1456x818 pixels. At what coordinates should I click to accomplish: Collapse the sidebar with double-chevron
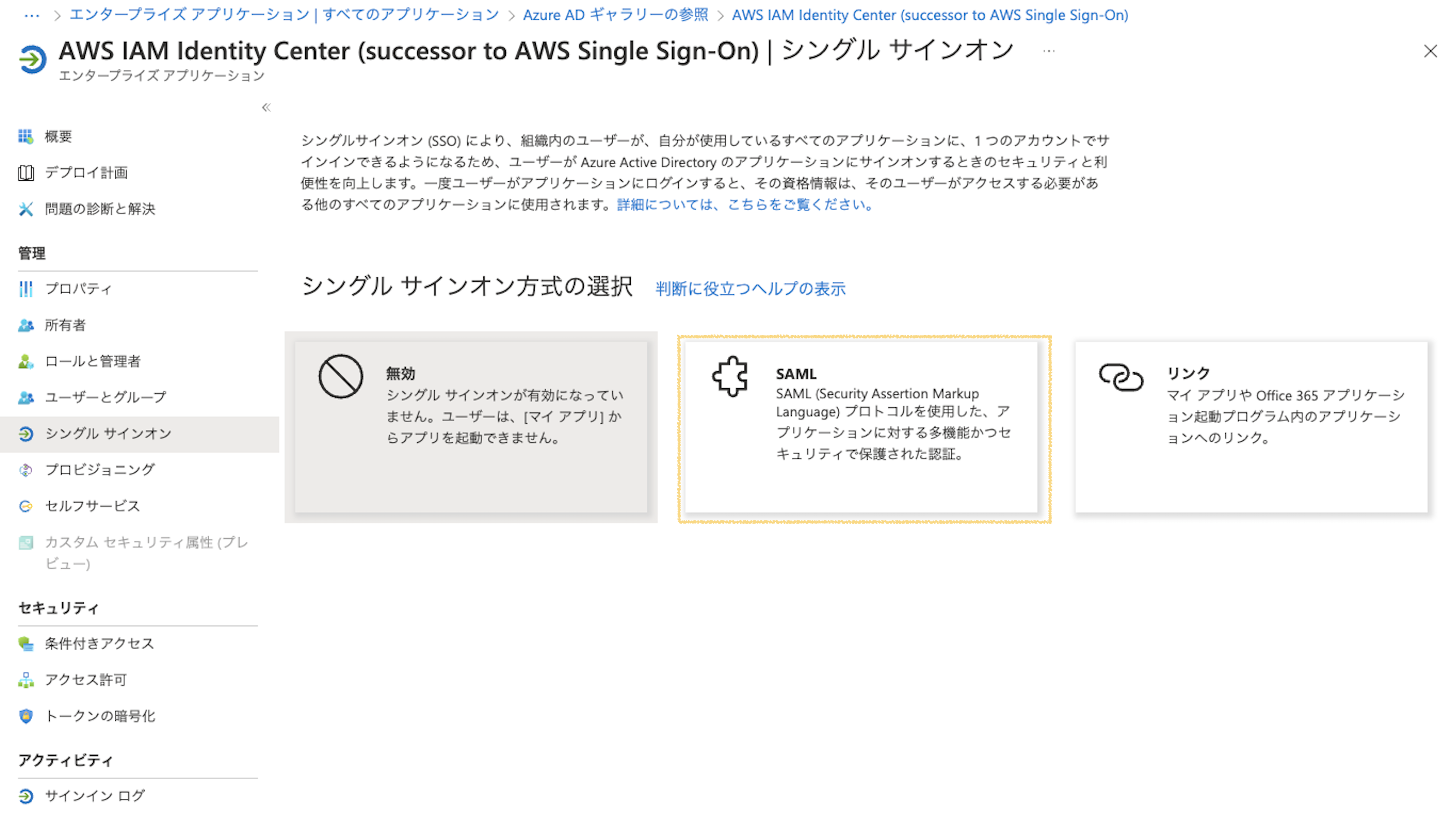(x=266, y=107)
